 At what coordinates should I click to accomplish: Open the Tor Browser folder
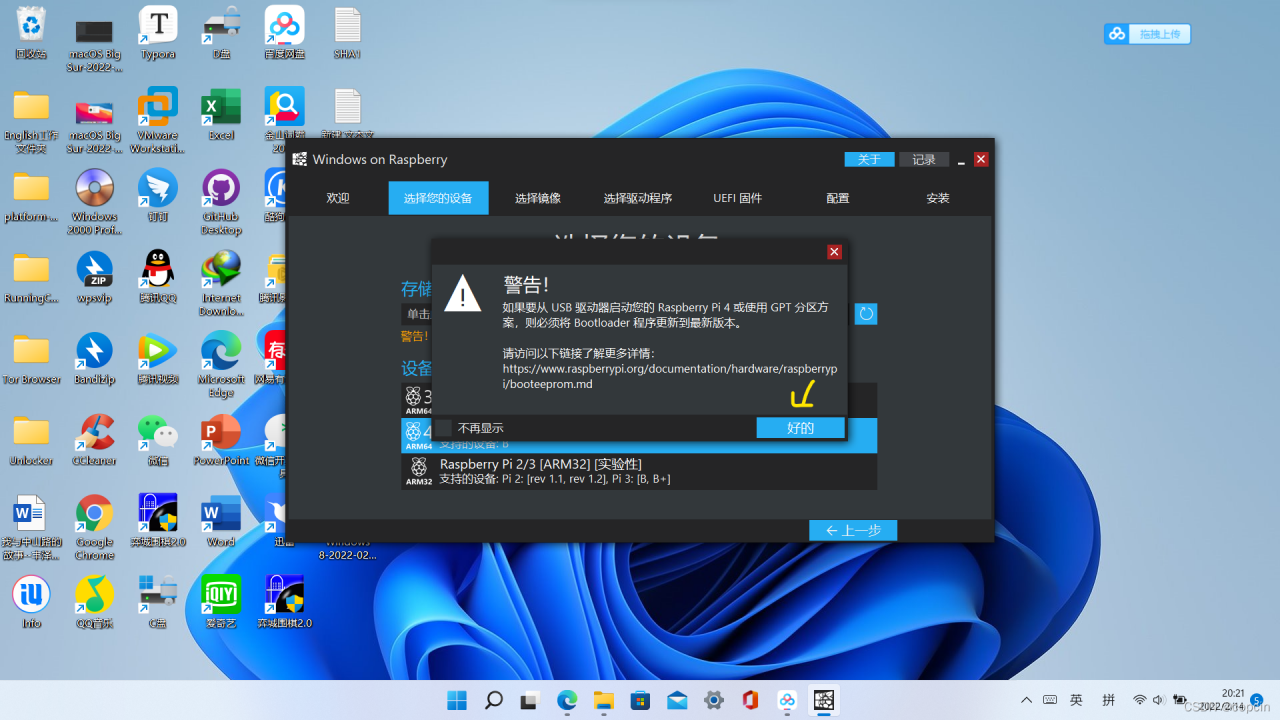(31, 359)
